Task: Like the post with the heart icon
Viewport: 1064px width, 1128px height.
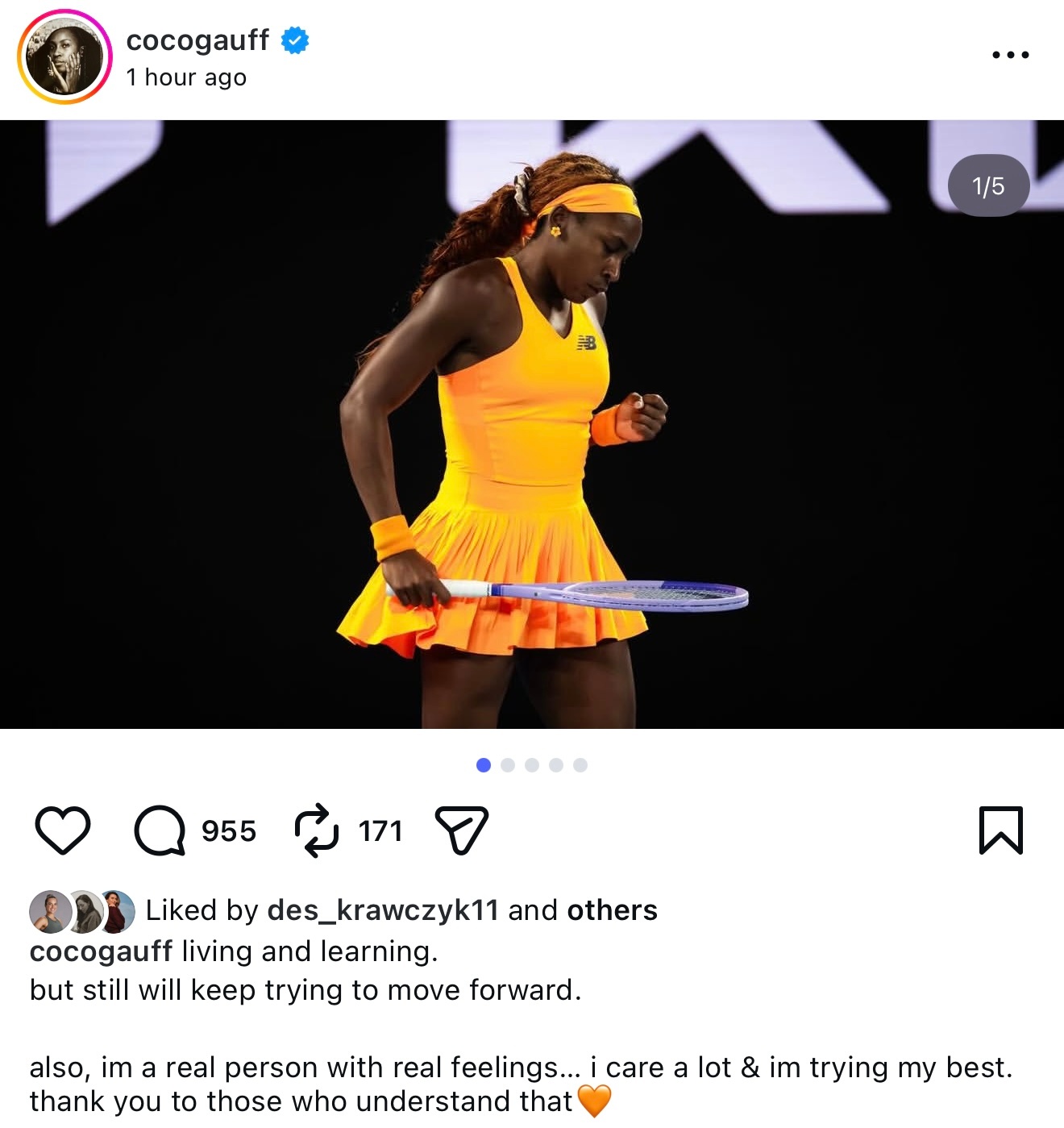Action: [63, 830]
